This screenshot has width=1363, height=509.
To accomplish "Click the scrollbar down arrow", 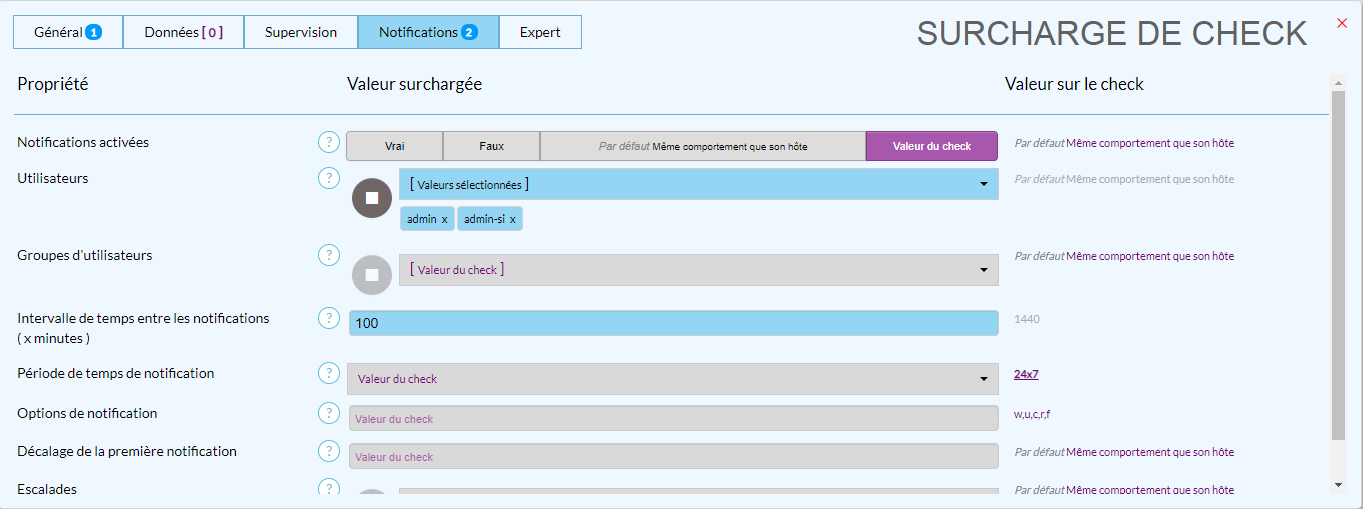I will (x=1338, y=485).
